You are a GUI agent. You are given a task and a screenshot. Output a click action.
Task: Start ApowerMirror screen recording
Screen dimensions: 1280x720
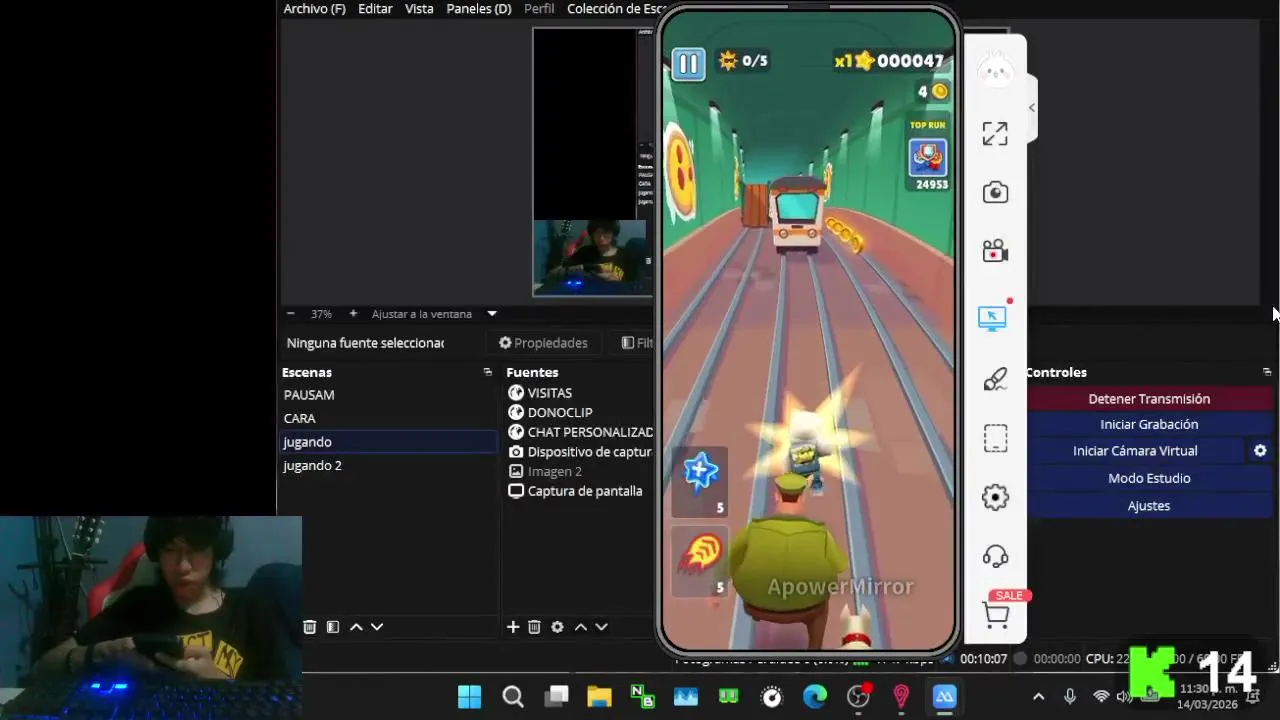click(x=995, y=251)
